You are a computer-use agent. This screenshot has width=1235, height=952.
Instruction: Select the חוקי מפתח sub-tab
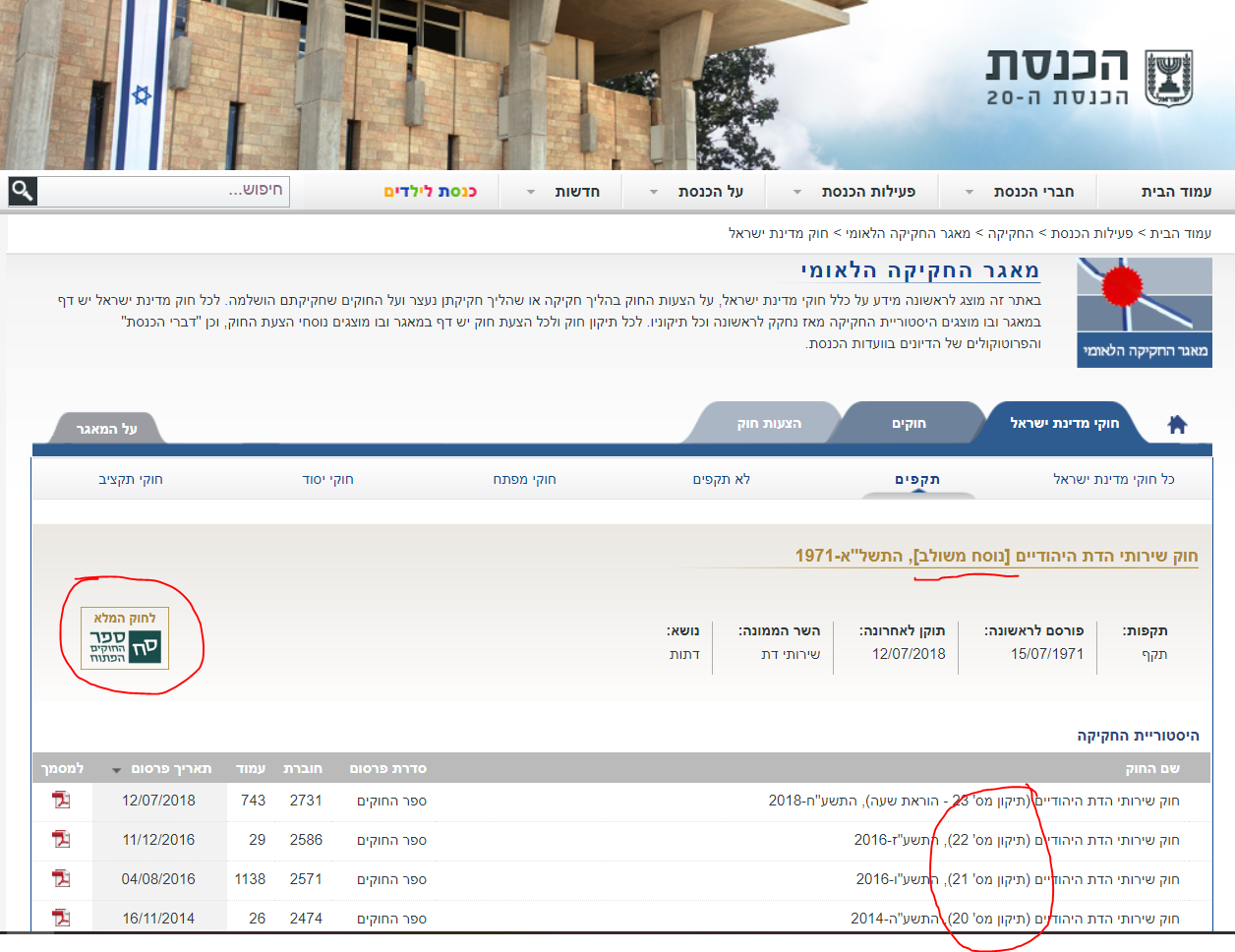pyautogui.click(x=525, y=479)
